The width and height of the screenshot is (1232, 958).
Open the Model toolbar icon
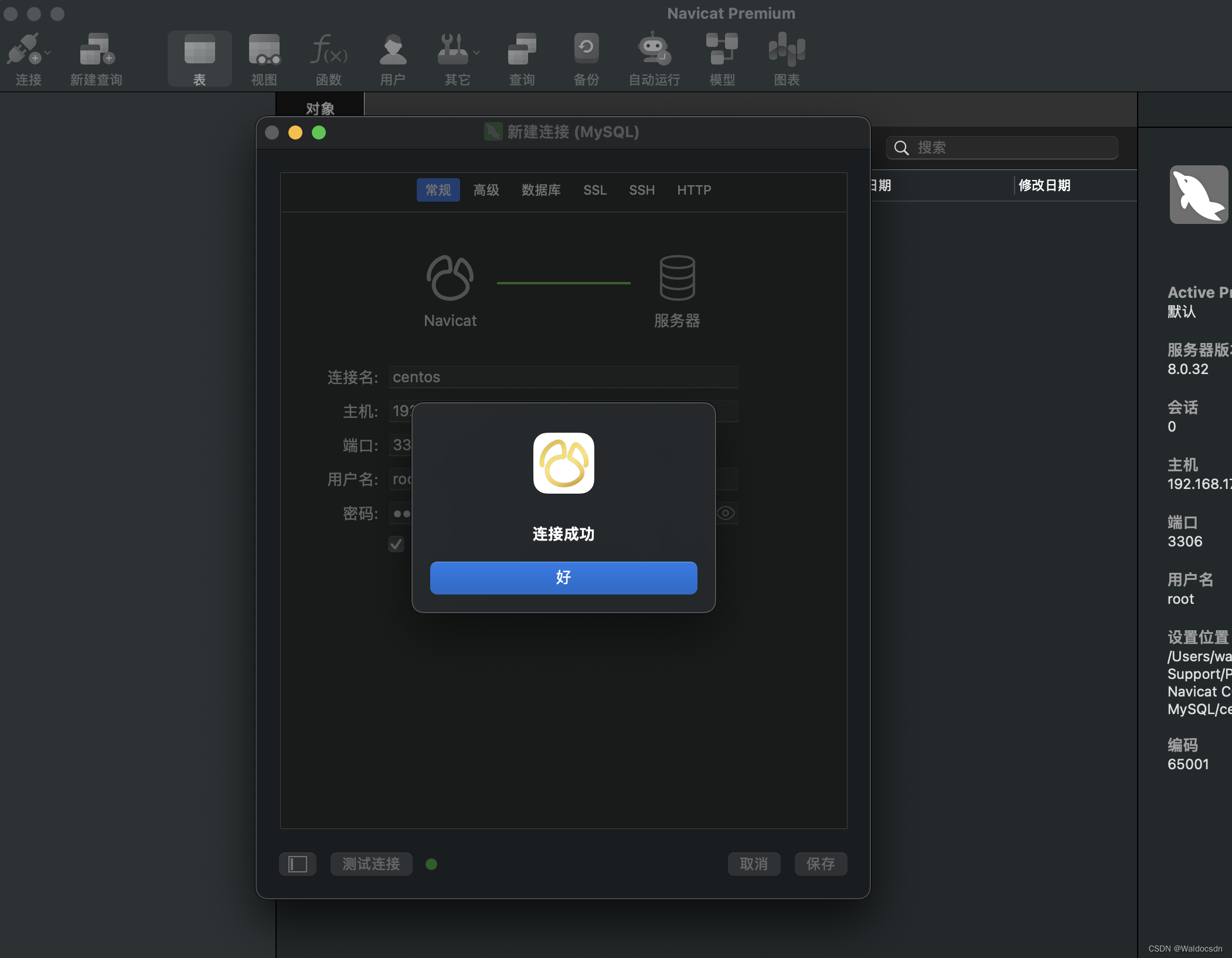(x=722, y=49)
